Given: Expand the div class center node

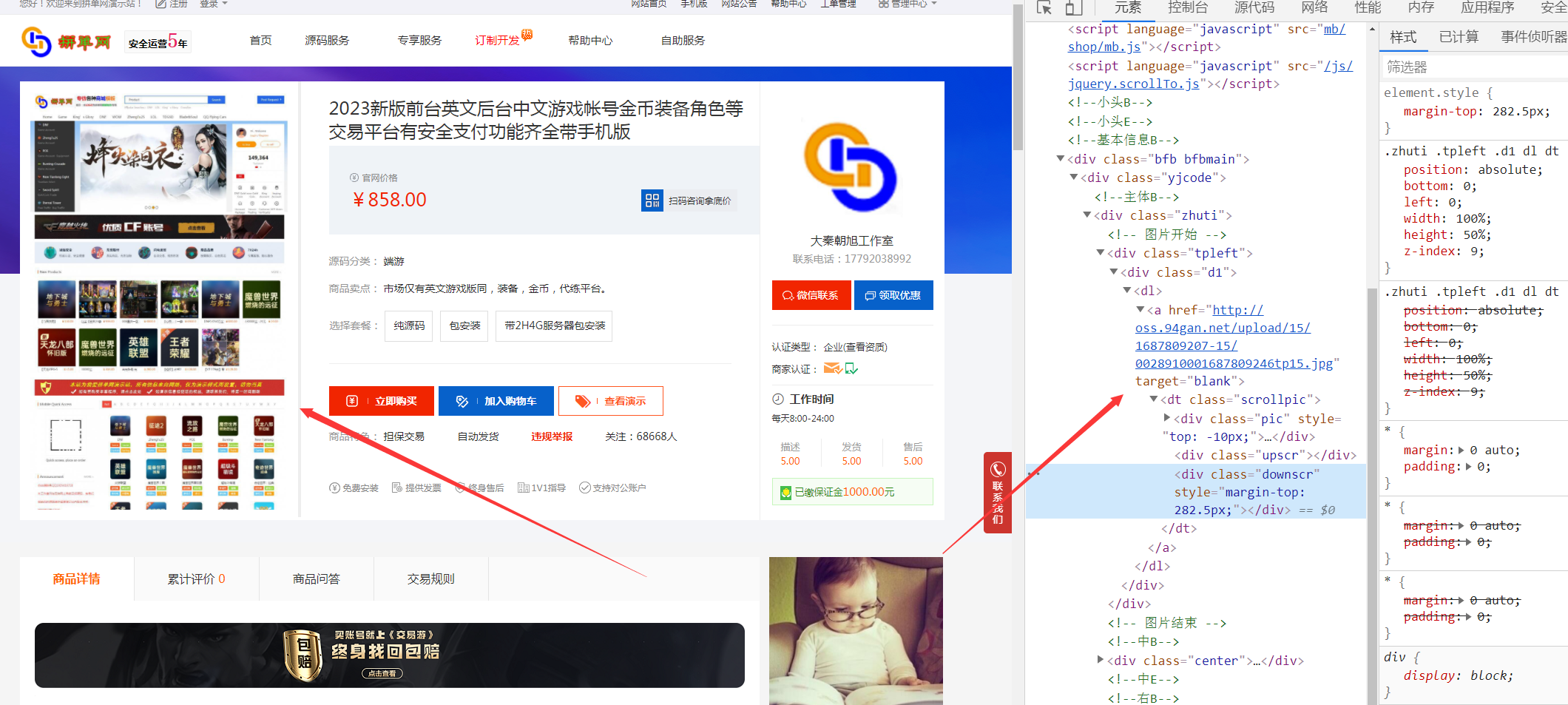Looking at the screenshot, I should point(1101,661).
